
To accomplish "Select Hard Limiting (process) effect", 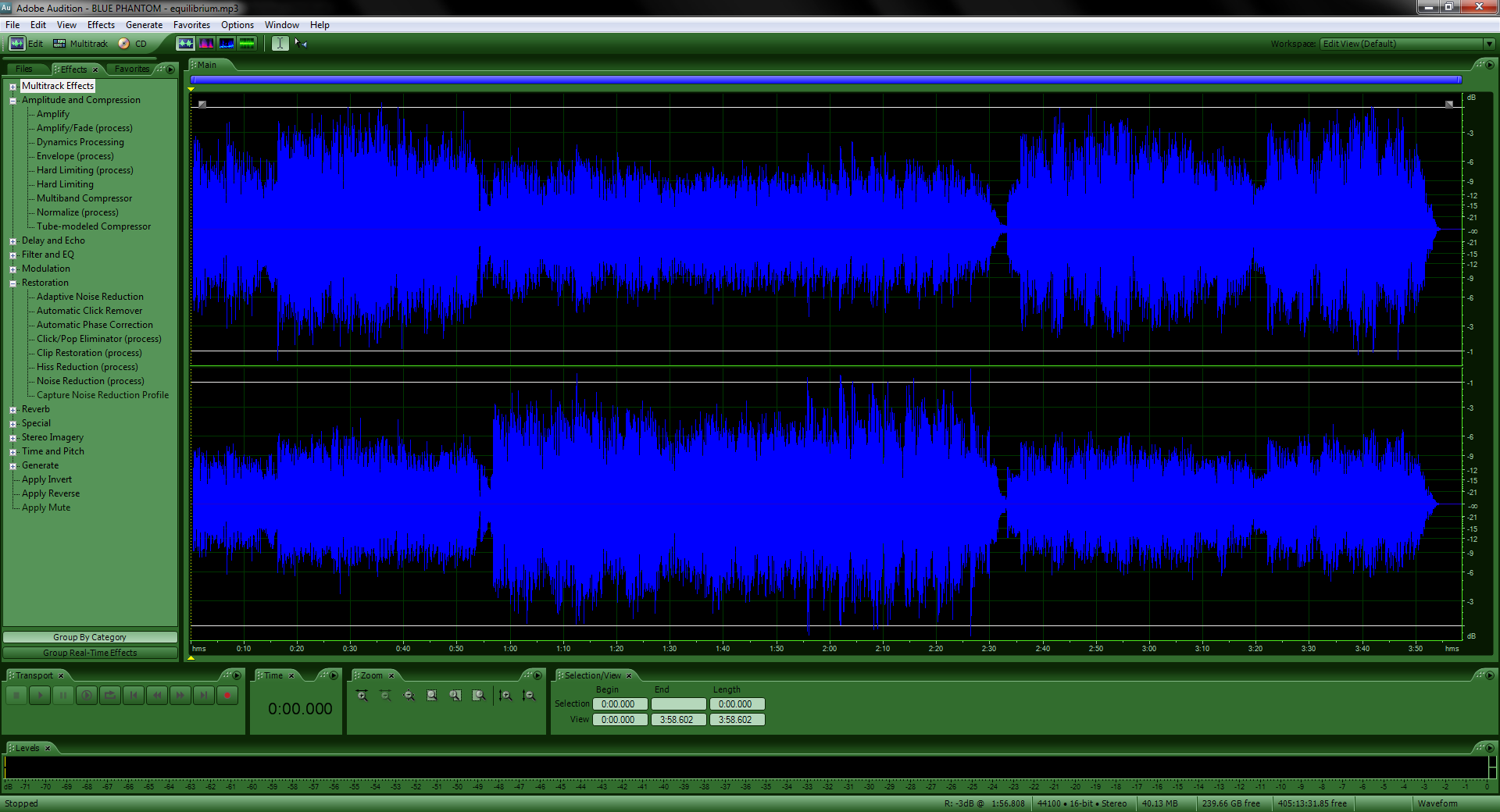I will (84, 170).
